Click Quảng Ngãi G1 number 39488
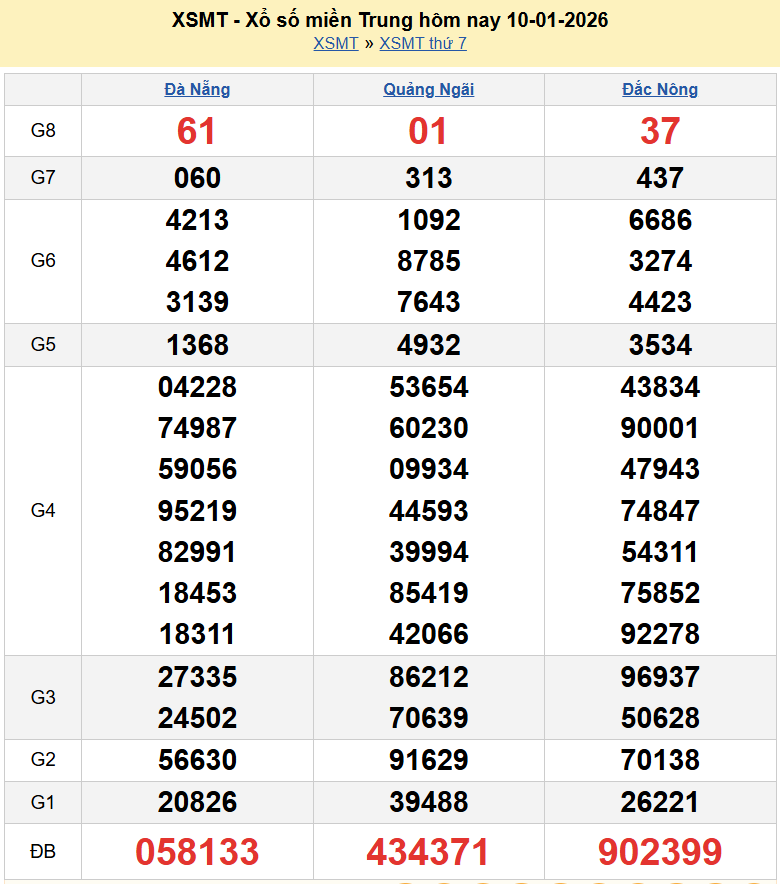This screenshot has height=884, width=780. tap(428, 802)
